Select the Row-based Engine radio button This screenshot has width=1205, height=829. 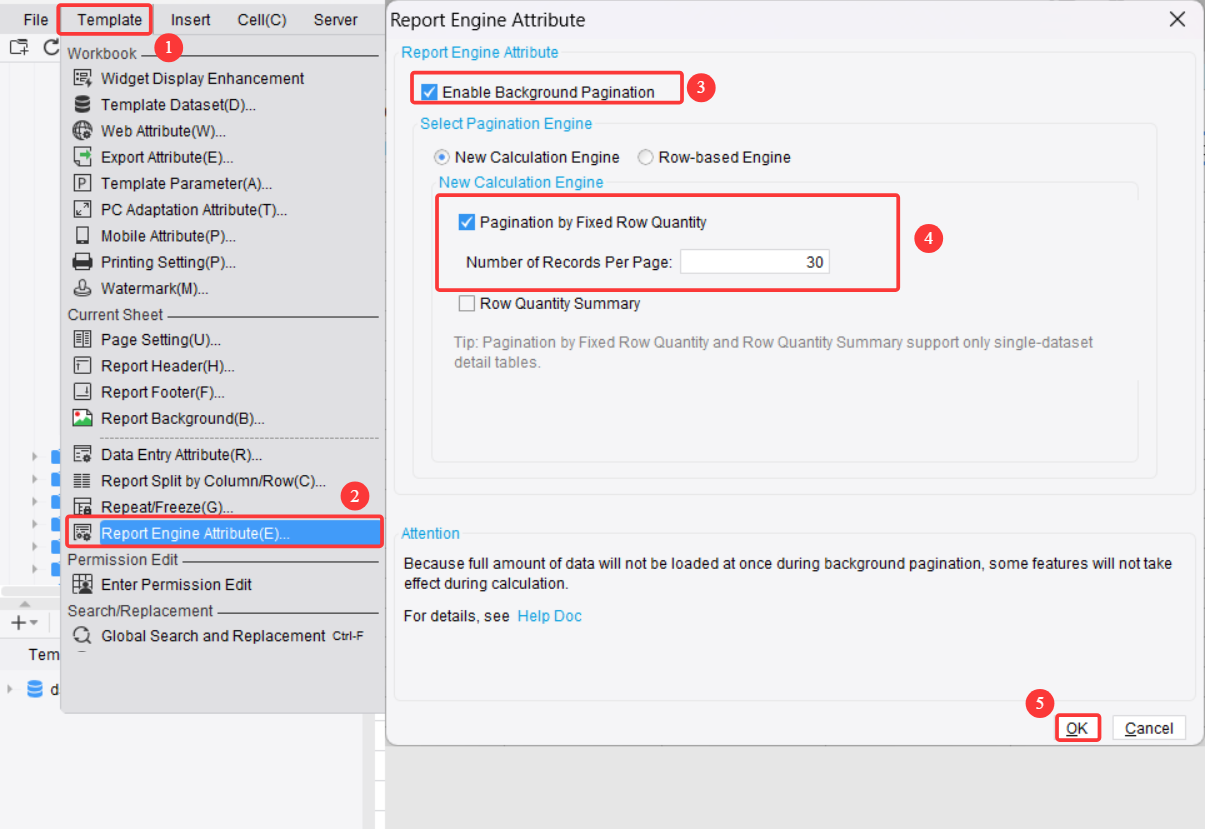[x=645, y=157]
